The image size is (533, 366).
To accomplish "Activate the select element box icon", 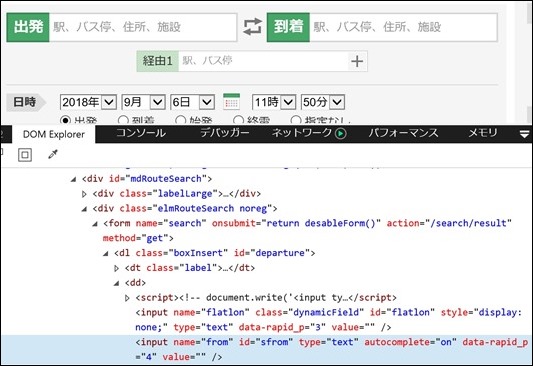I will click(25, 155).
